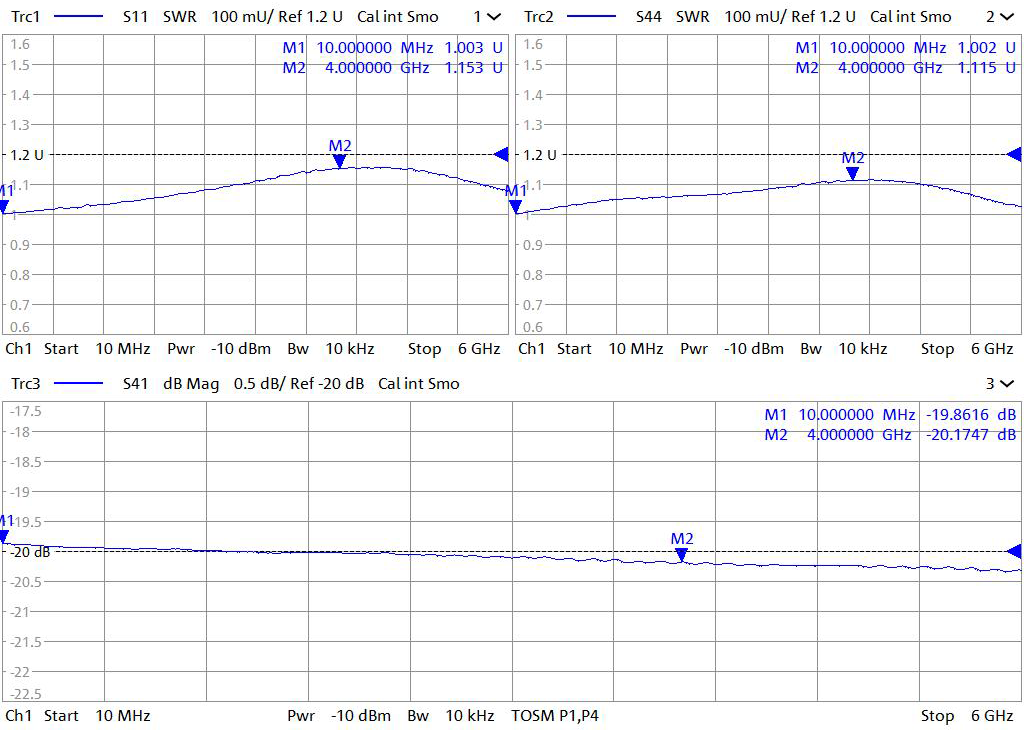Open the diagram 1 dropdown chevron

click(x=494, y=17)
